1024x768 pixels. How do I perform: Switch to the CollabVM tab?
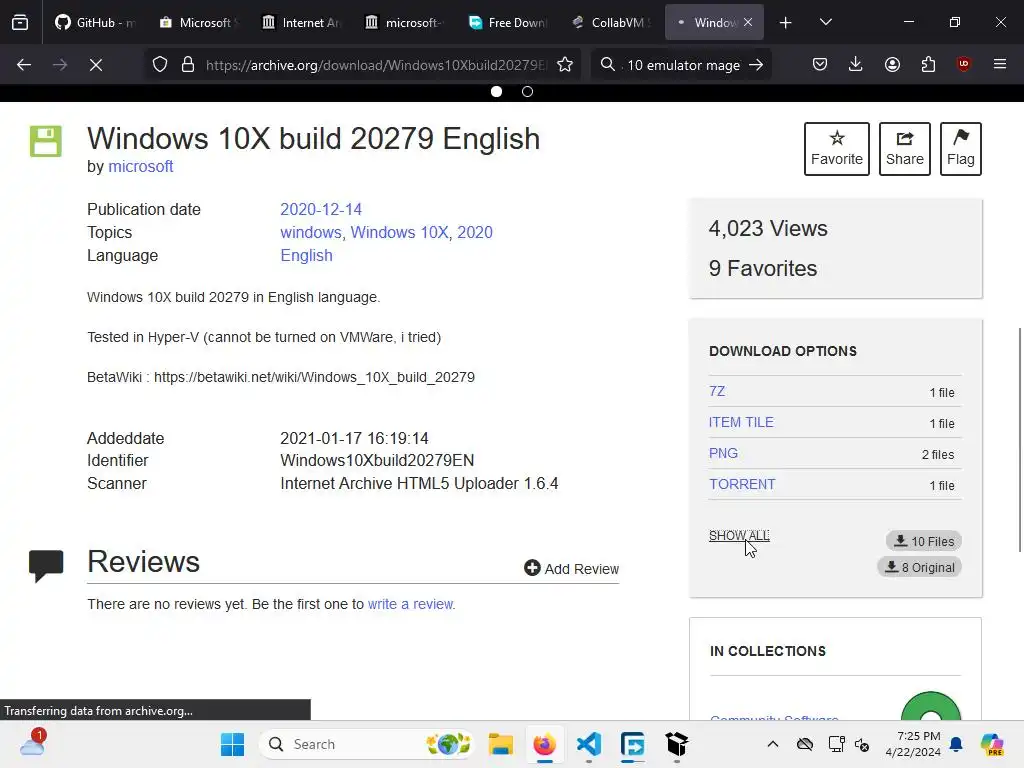[612, 22]
